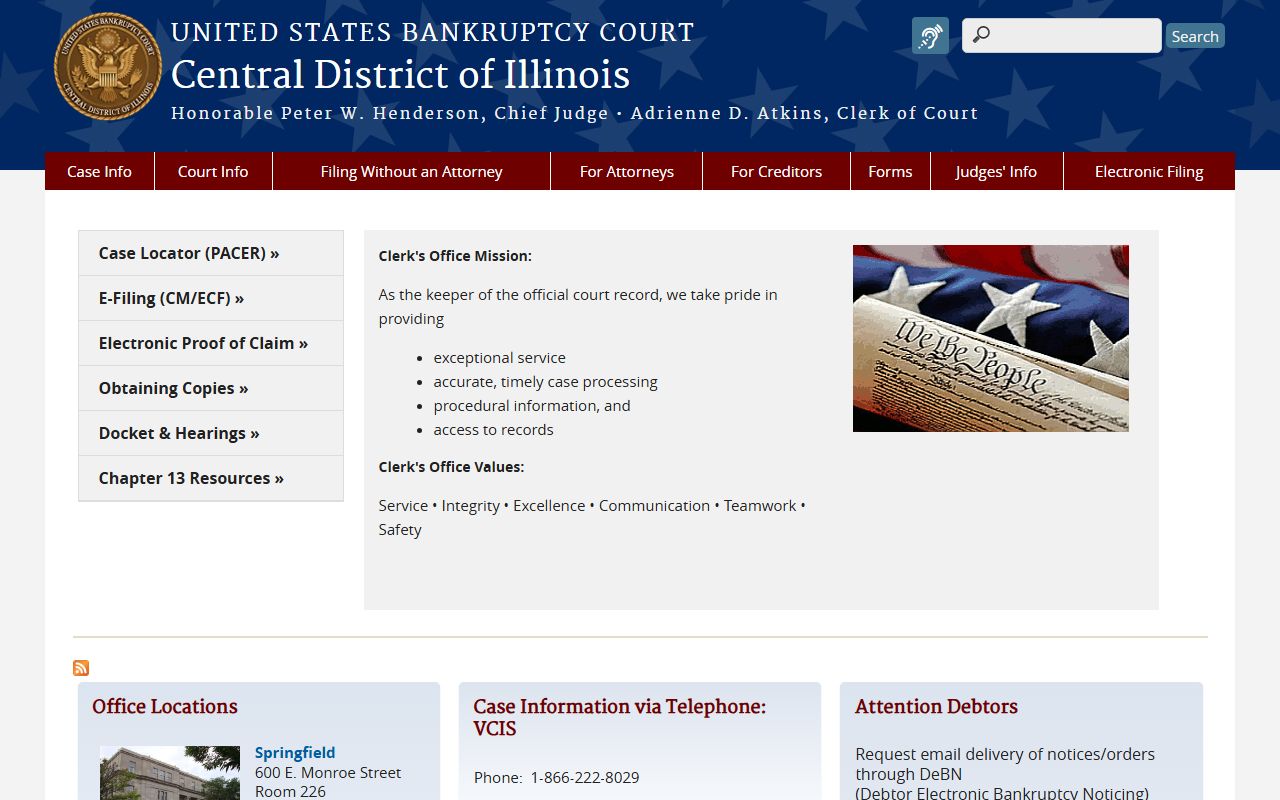The height and width of the screenshot is (800, 1280).
Task: Open the Springfield office link
Action: (295, 752)
